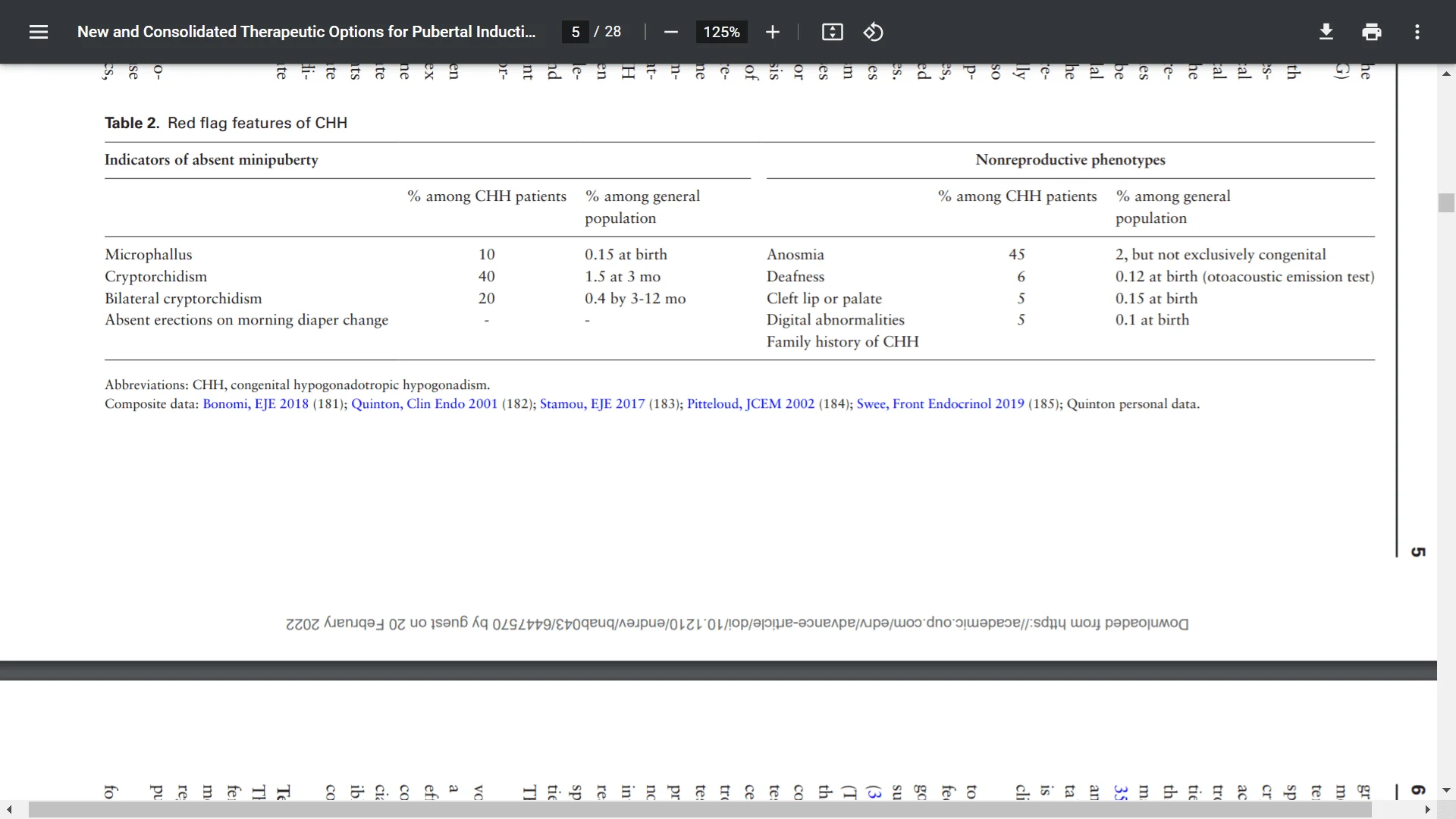Click 'Cleft lip or palate' cell
Image resolution: width=1456 pixels, height=819 pixels.
tap(824, 299)
